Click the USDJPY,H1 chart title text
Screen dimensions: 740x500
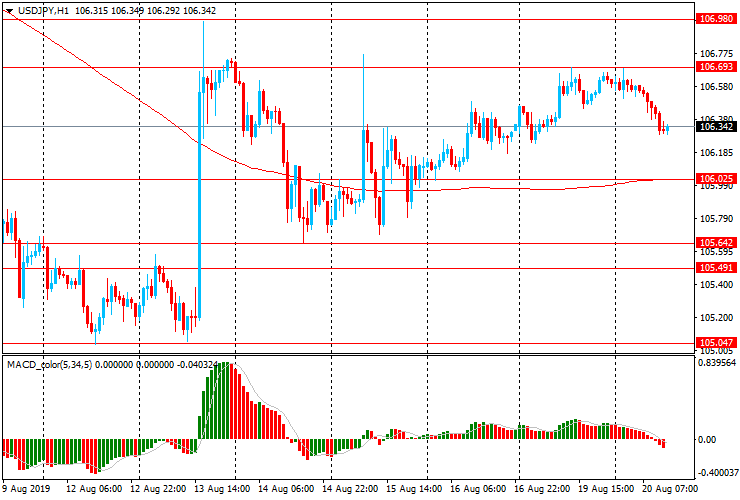[42, 8]
